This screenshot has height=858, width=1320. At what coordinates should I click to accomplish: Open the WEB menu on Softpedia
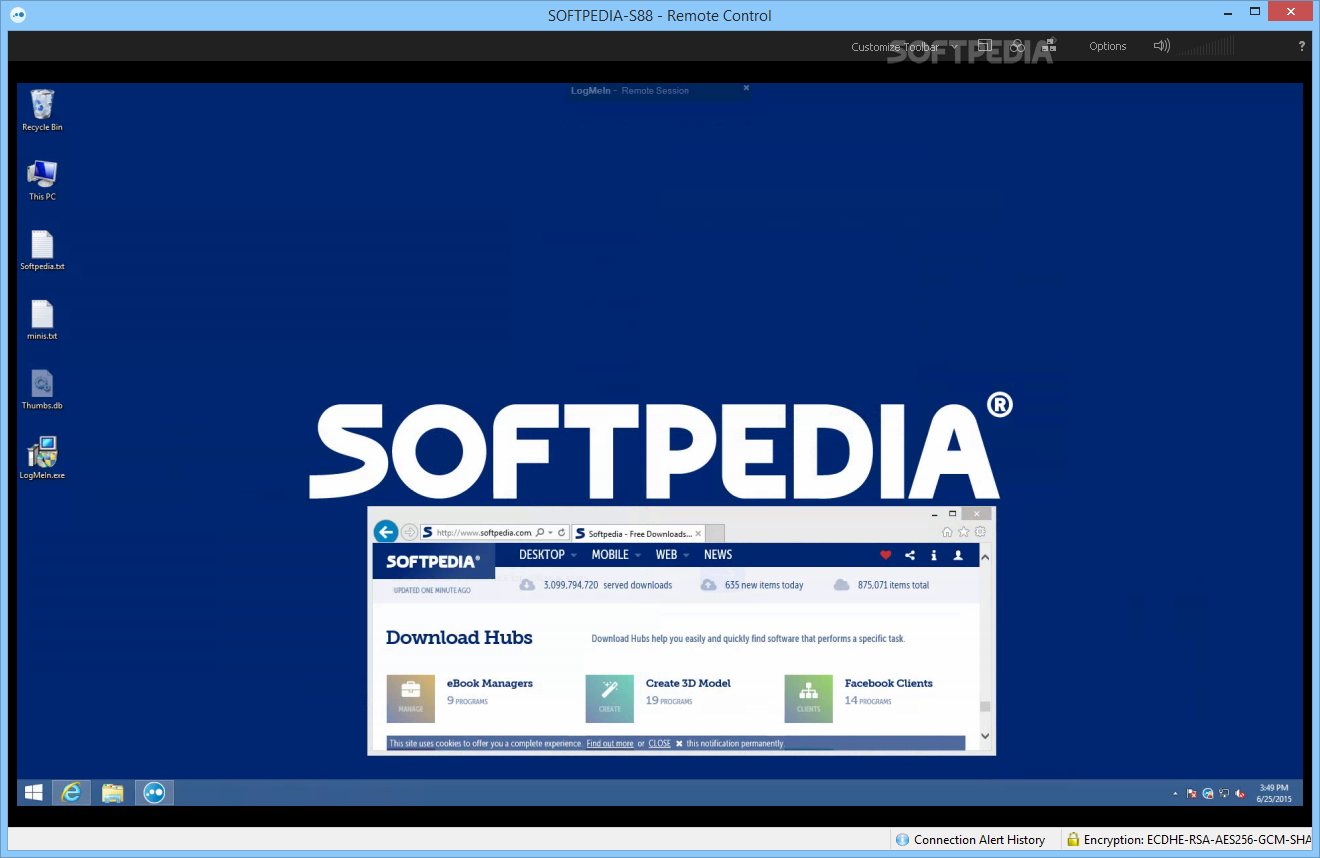pos(666,555)
